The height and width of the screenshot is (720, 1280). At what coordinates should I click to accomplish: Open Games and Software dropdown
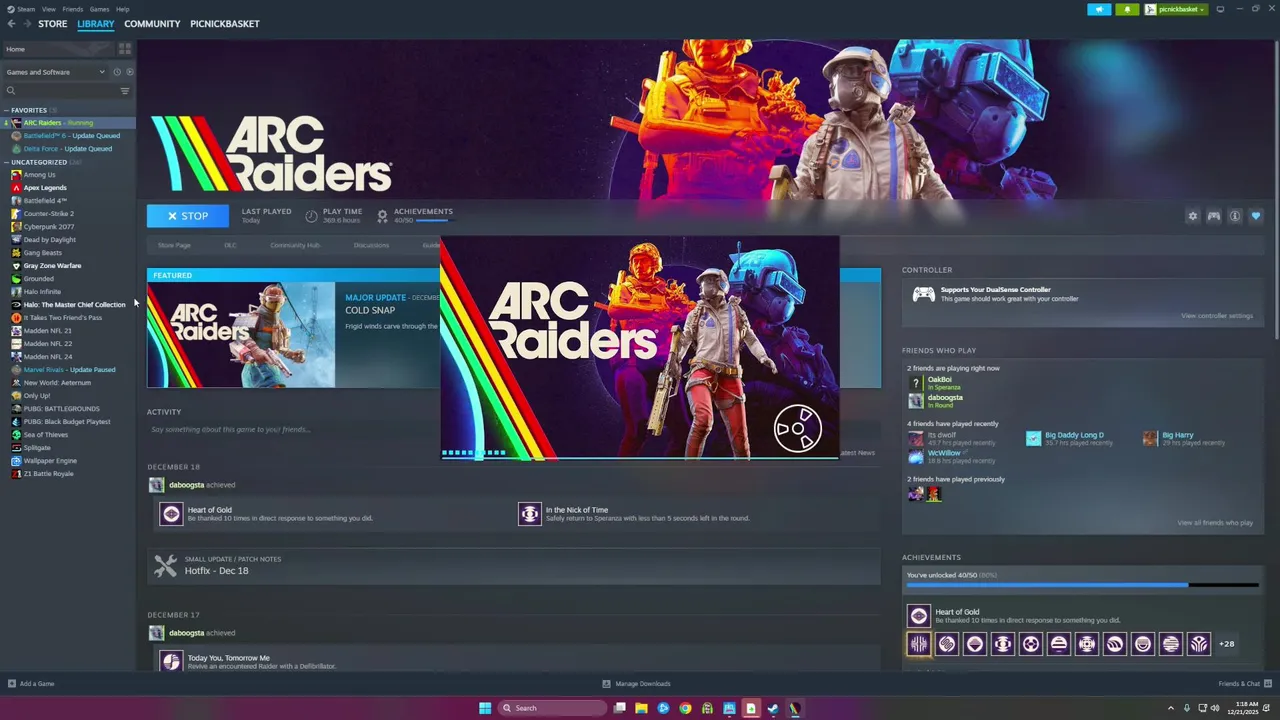[55, 72]
